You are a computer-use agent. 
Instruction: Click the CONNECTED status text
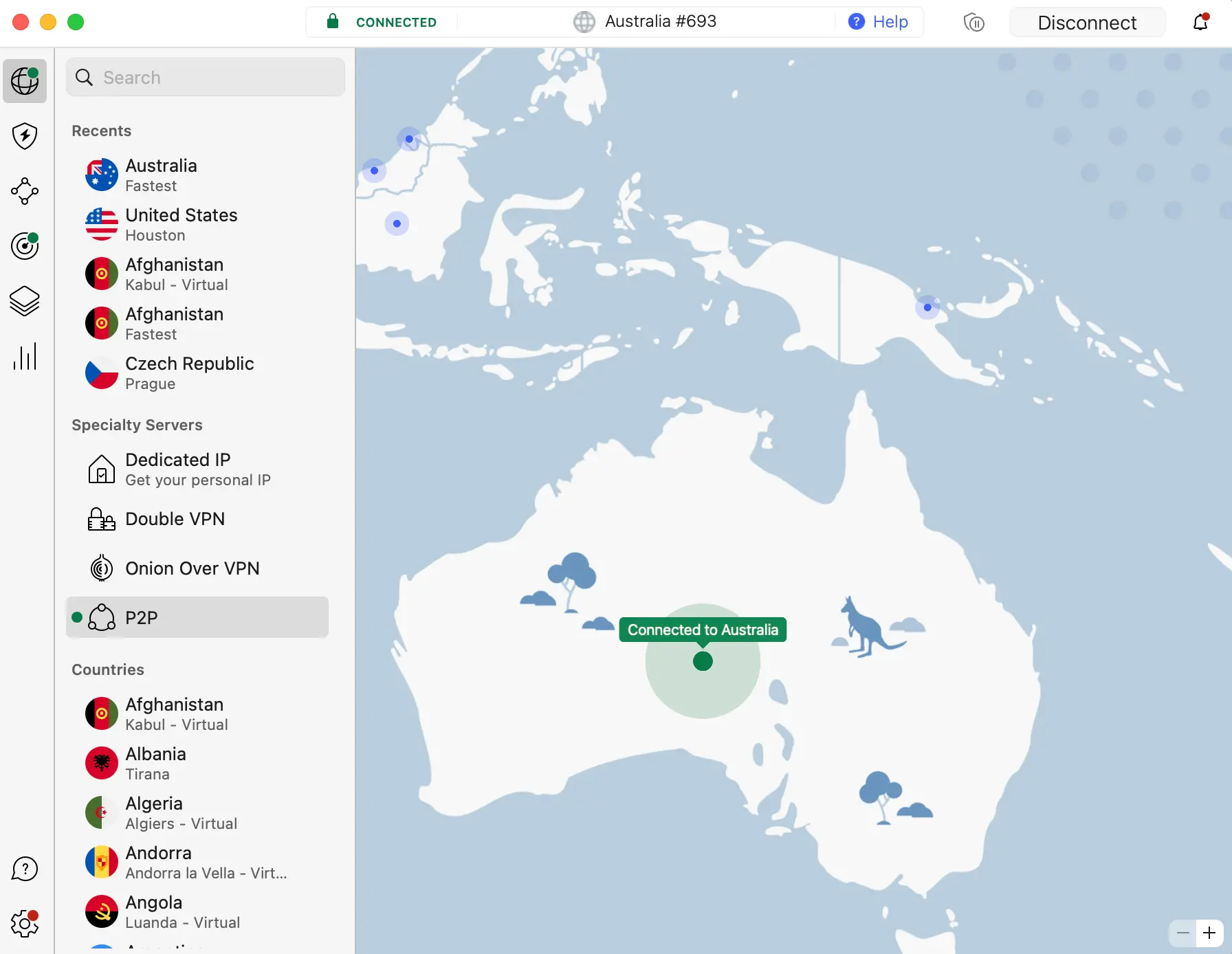(396, 22)
